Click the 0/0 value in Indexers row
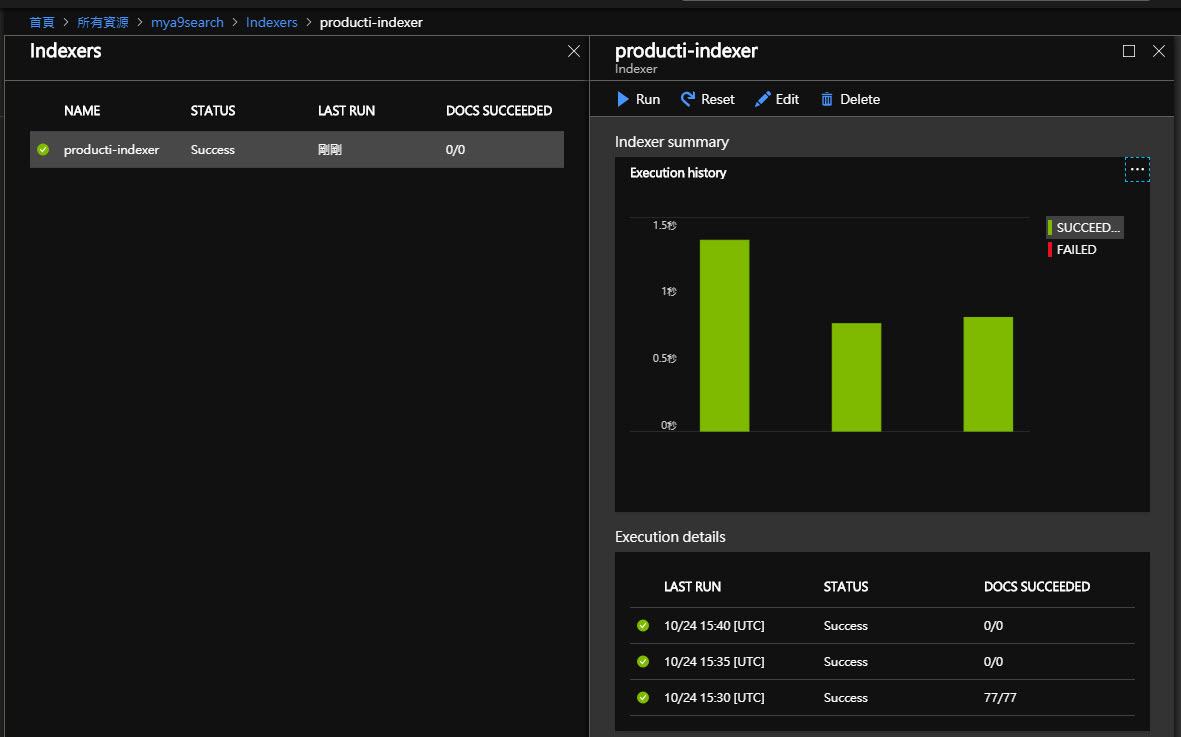Image resolution: width=1181 pixels, height=737 pixels. [455, 150]
